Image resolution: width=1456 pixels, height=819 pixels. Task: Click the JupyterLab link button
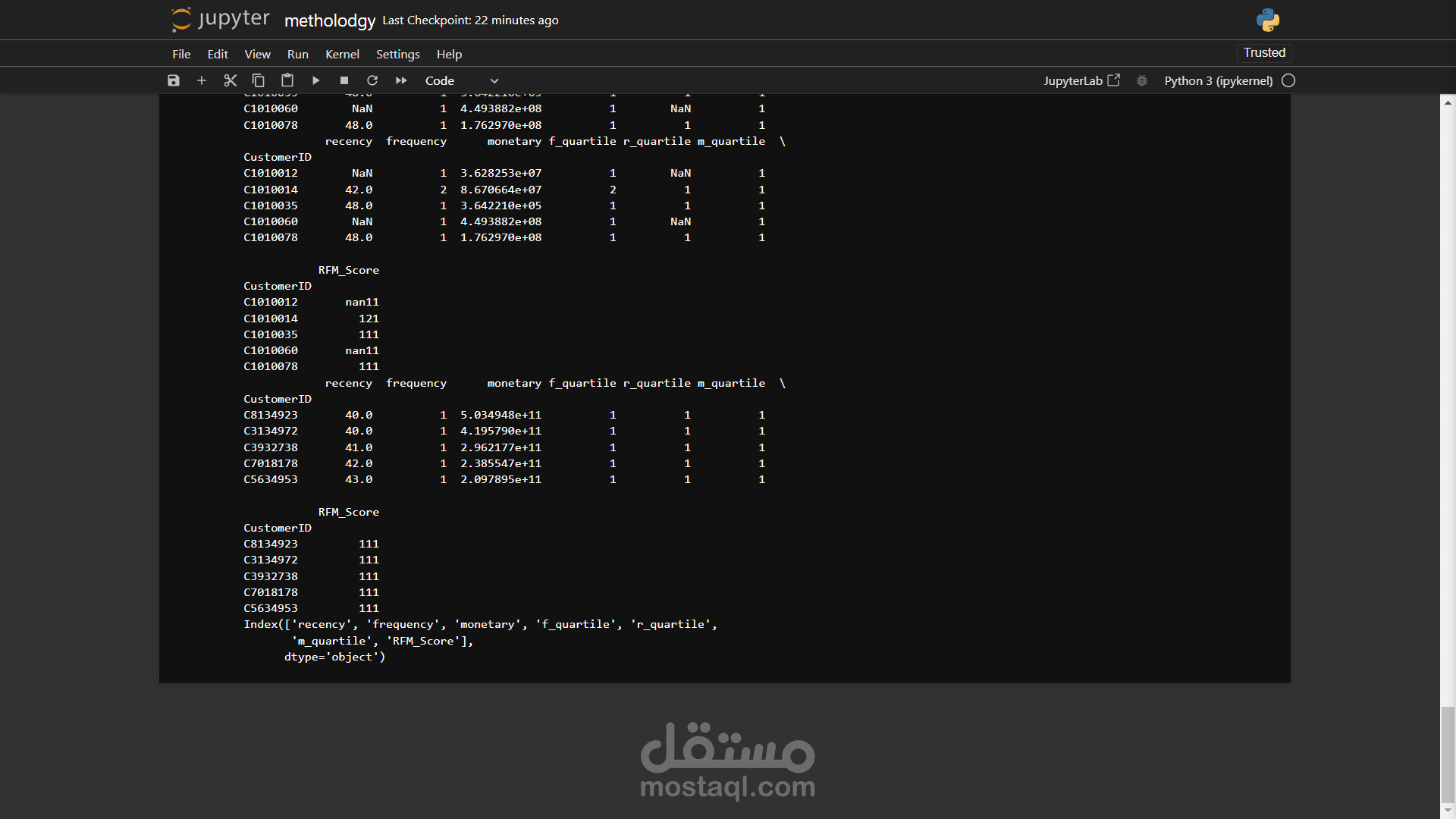point(1081,80)
